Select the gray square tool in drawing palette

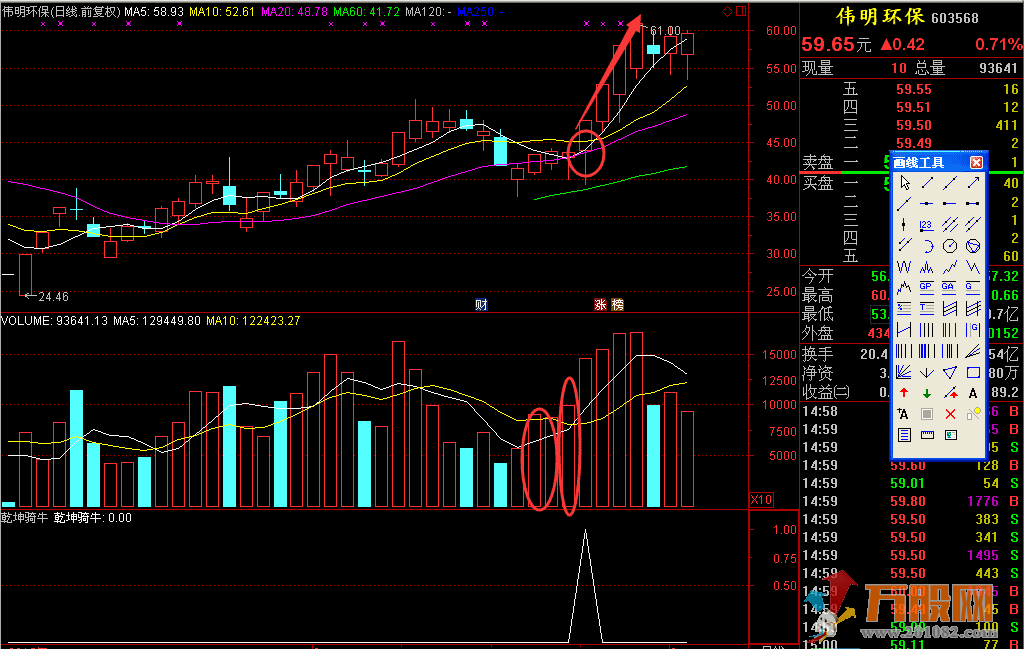927,414
